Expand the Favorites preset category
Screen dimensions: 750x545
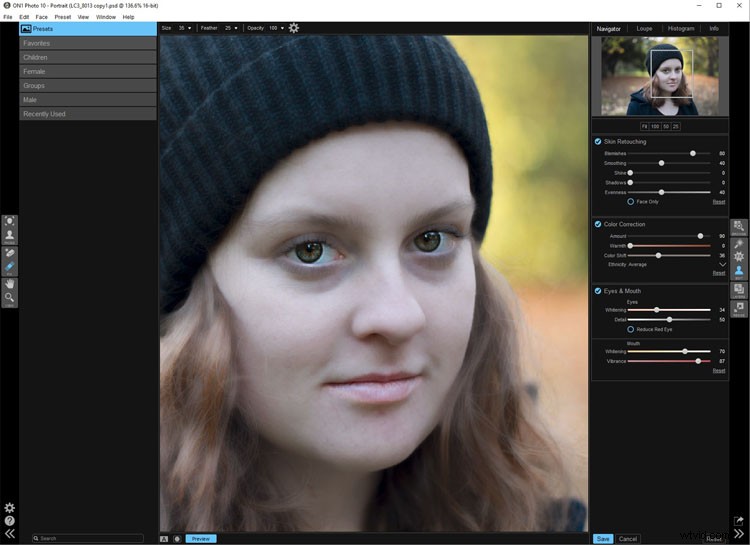[x=88, y=43]
